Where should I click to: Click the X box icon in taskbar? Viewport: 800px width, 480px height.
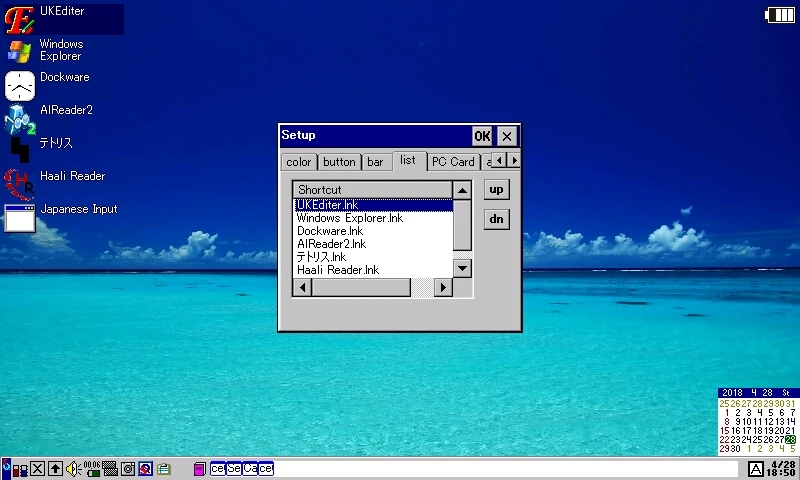tap(37, 468)
